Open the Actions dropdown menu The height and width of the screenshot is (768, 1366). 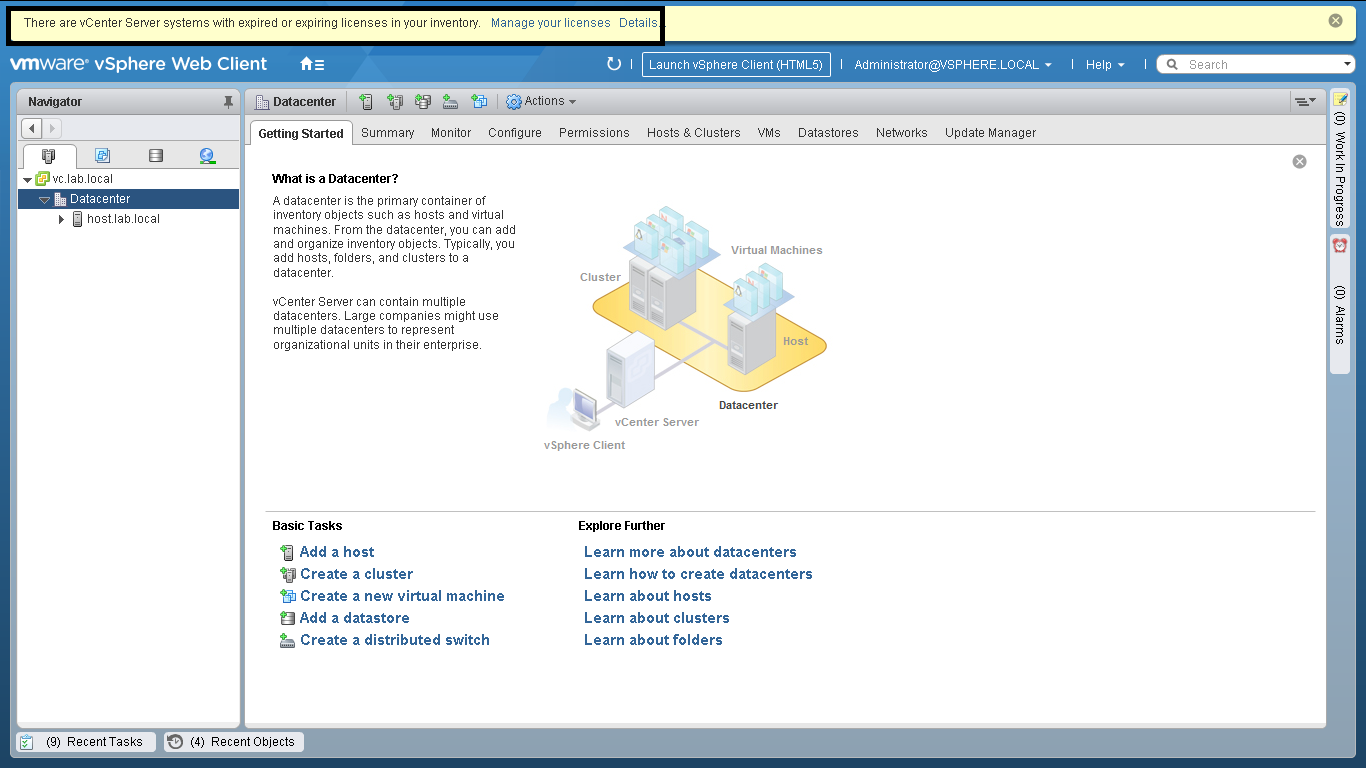pyautogui.click(x=542, y=102)
